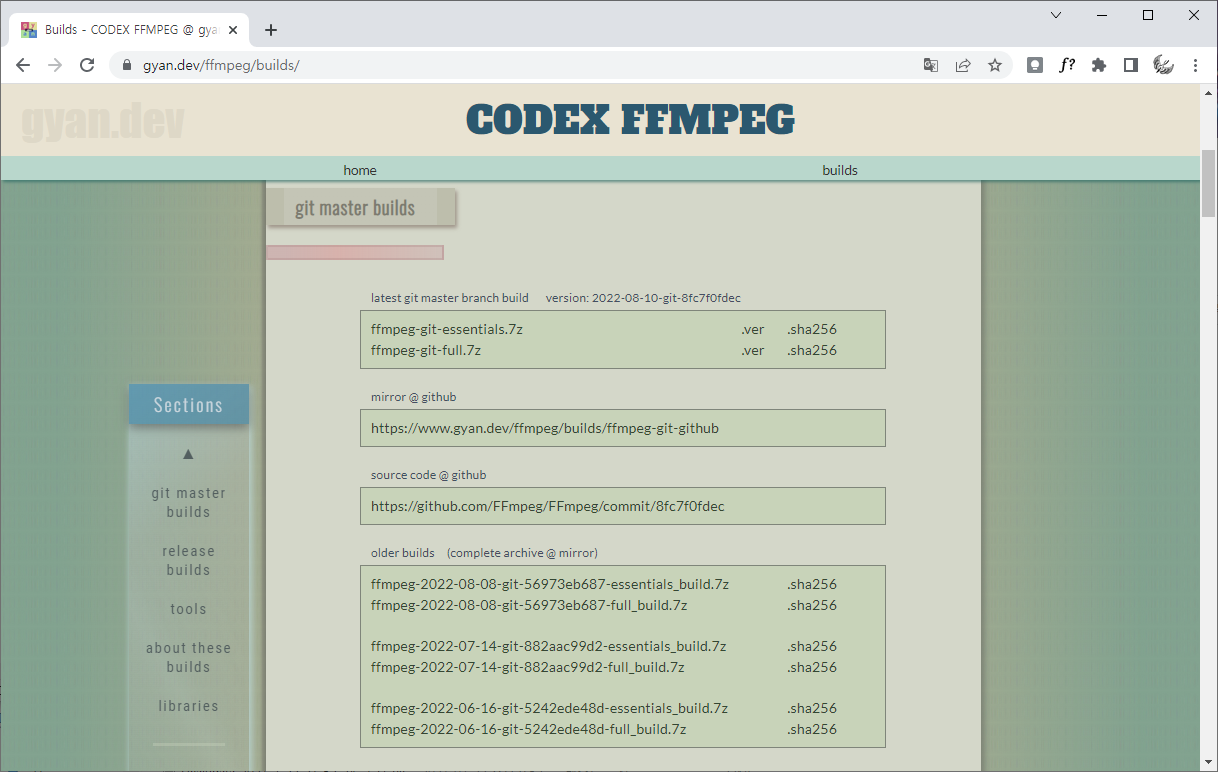This screenshot has width=1218, height=772.
Task: Click the browser forward arrow
Action: pyautogui.click(x=55, y=65)
